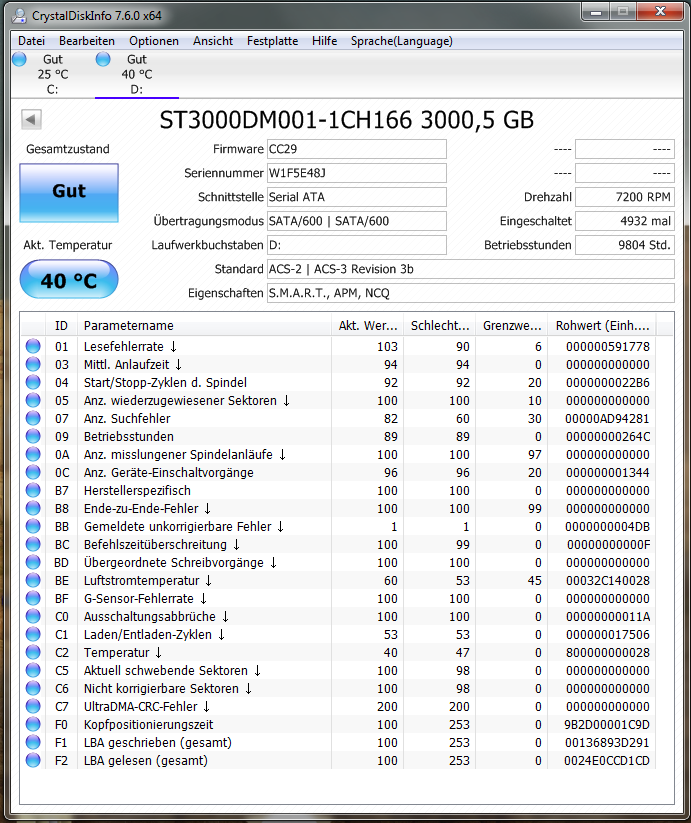Click the Standard ACS-2 field
The image size is (691, 823).
(x=471, y=269)
